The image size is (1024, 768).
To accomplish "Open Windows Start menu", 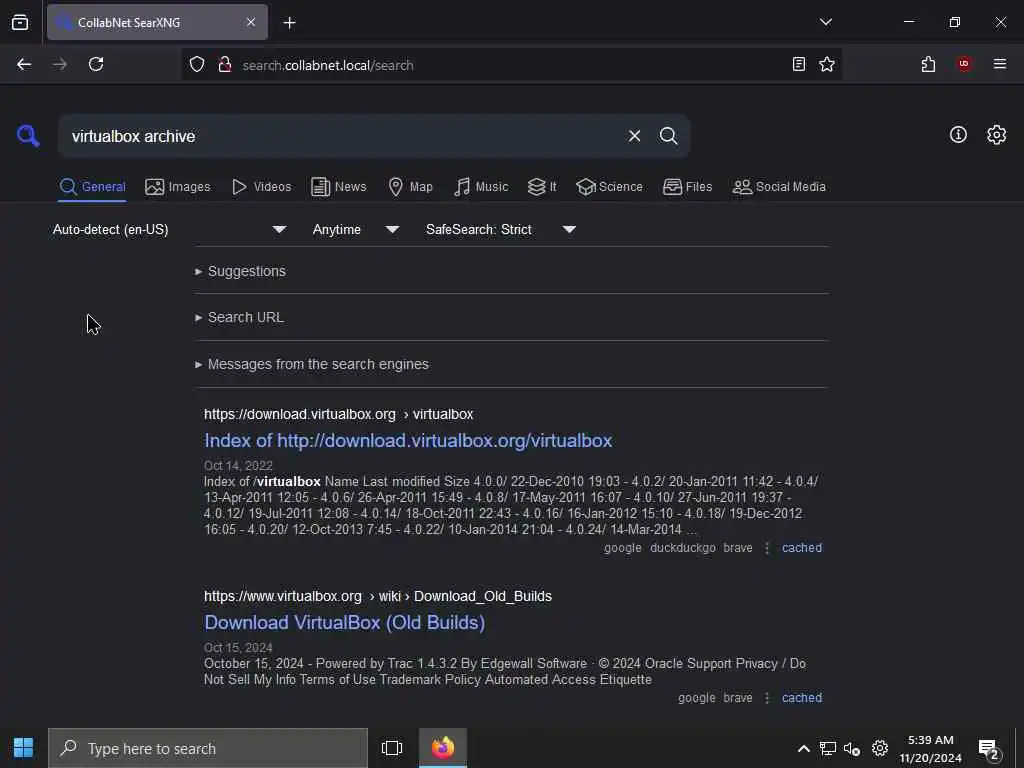I will (x=23, y=748).
